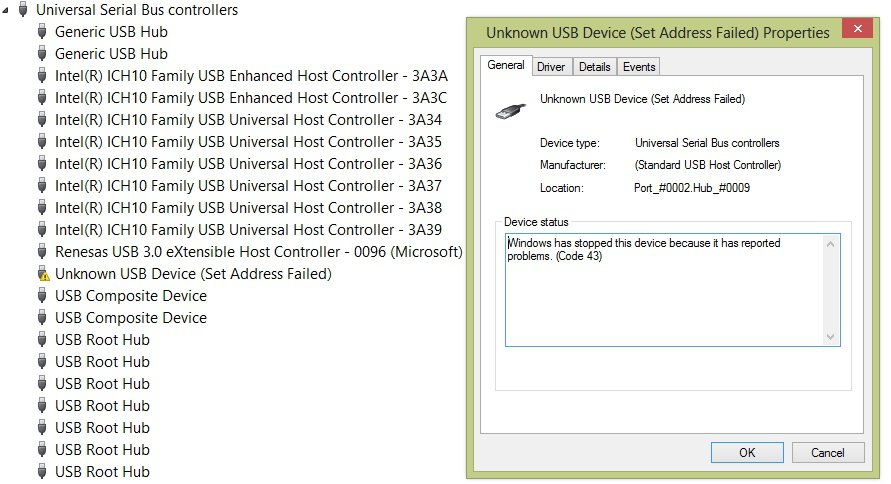Click the OK button
Viewport: 891px width, 484px height.
[747, 453]
